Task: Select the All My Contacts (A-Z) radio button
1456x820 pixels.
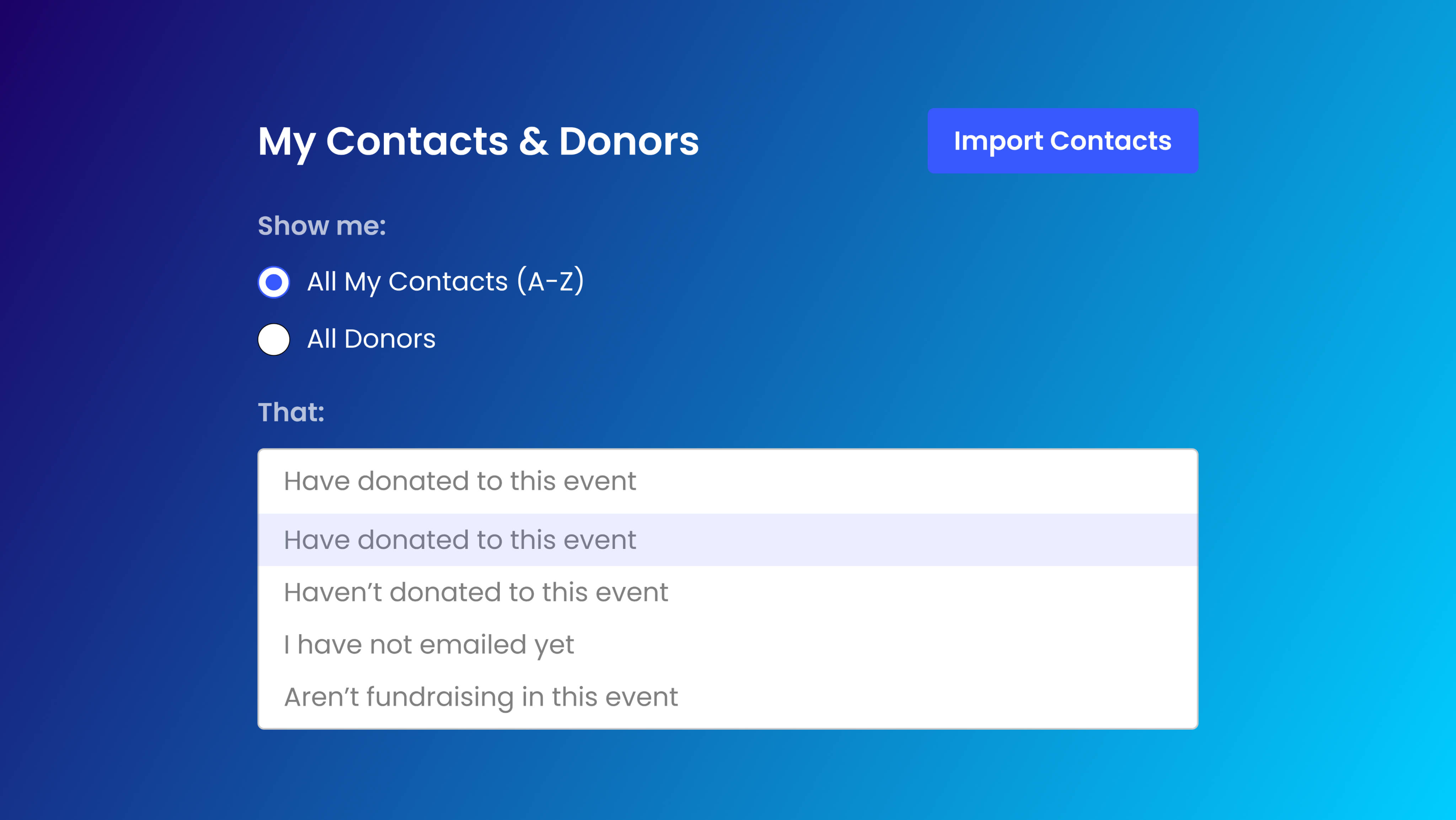Action: [x=274, y=282]
